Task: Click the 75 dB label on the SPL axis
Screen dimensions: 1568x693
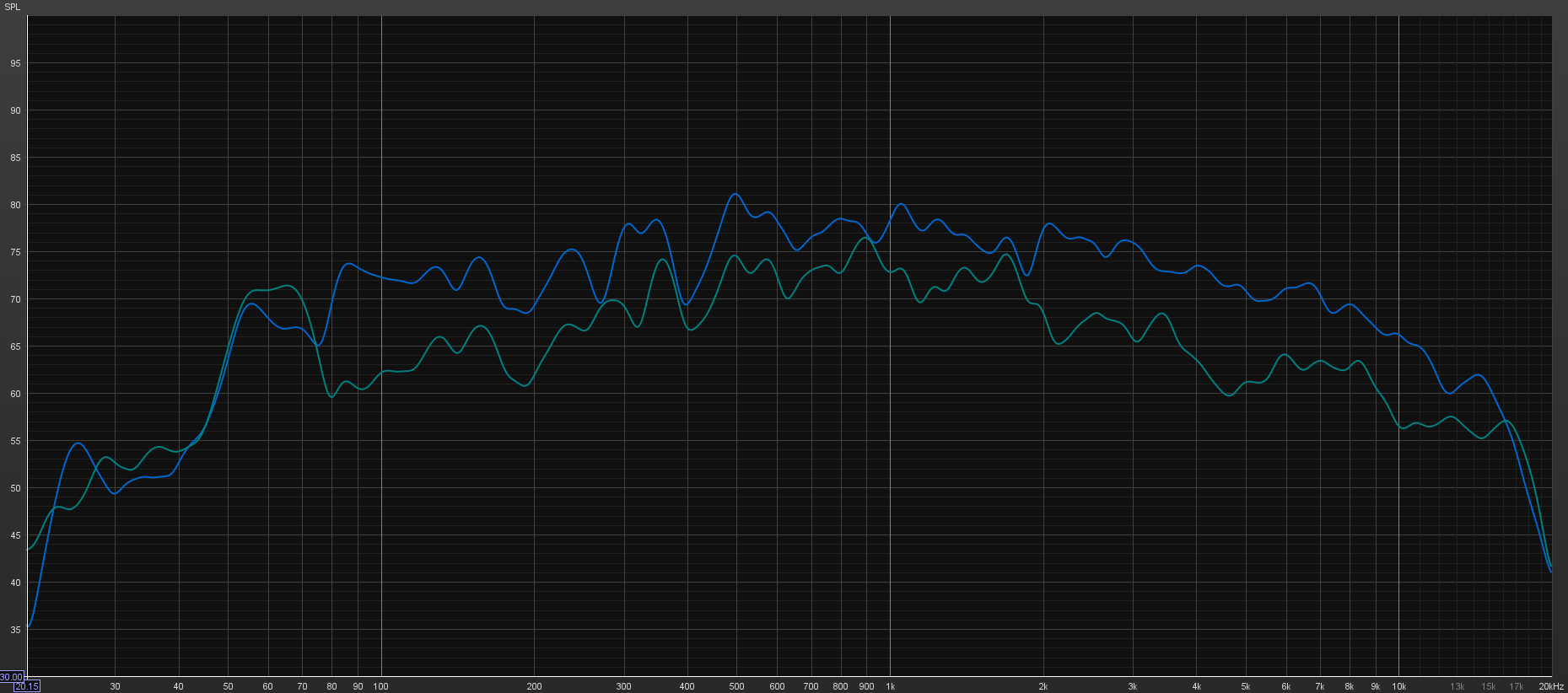Action: pos(16,252)
